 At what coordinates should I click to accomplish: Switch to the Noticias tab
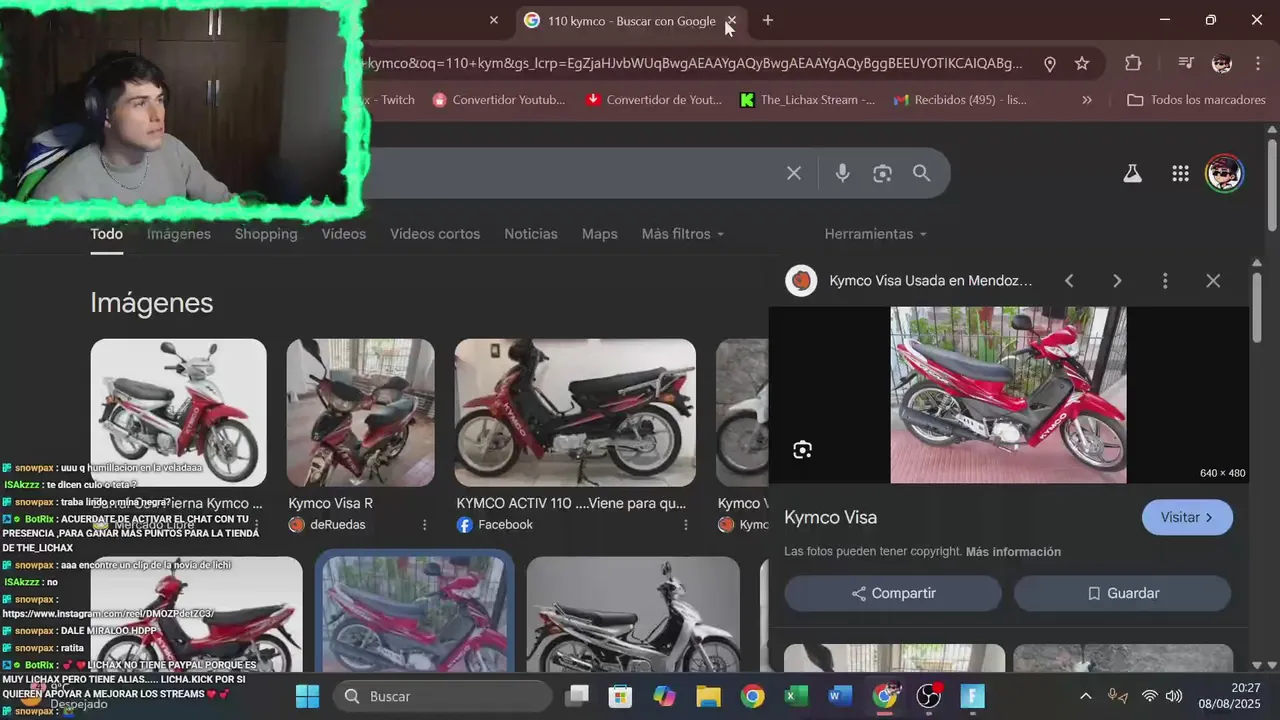531,234
